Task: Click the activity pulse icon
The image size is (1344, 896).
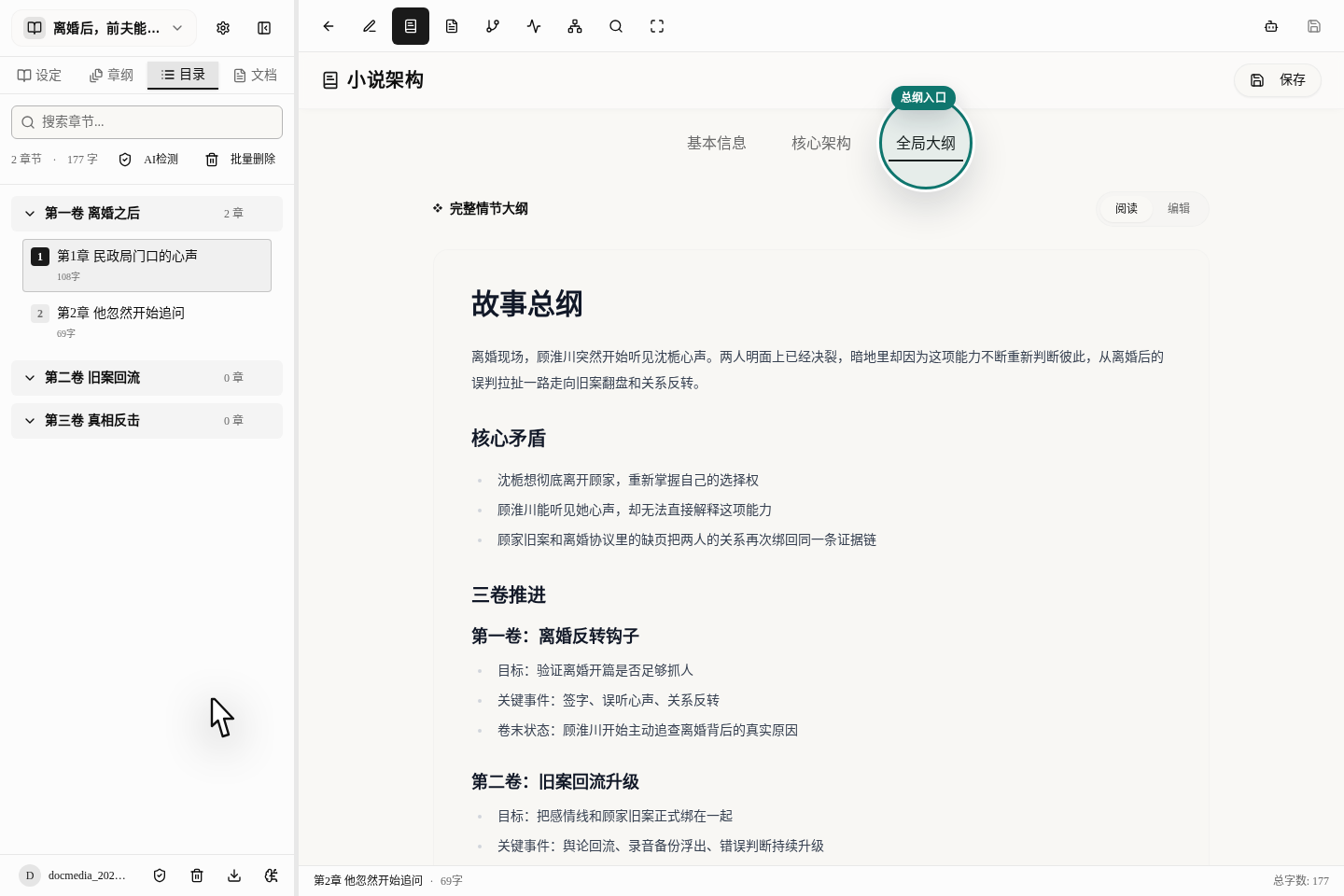Action: click(x=534, y=26)
